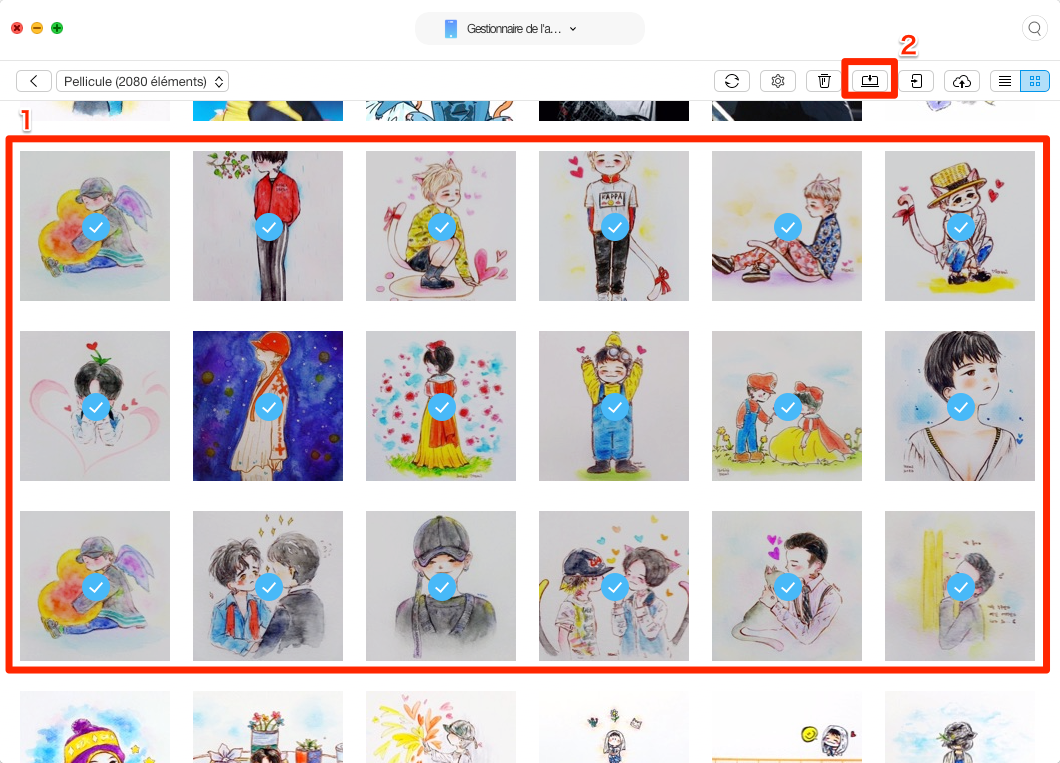Viewport: 1060px width, 763px height.
Task: Select the black cap and mask boy thumbnail
Action: click(441, 586)
